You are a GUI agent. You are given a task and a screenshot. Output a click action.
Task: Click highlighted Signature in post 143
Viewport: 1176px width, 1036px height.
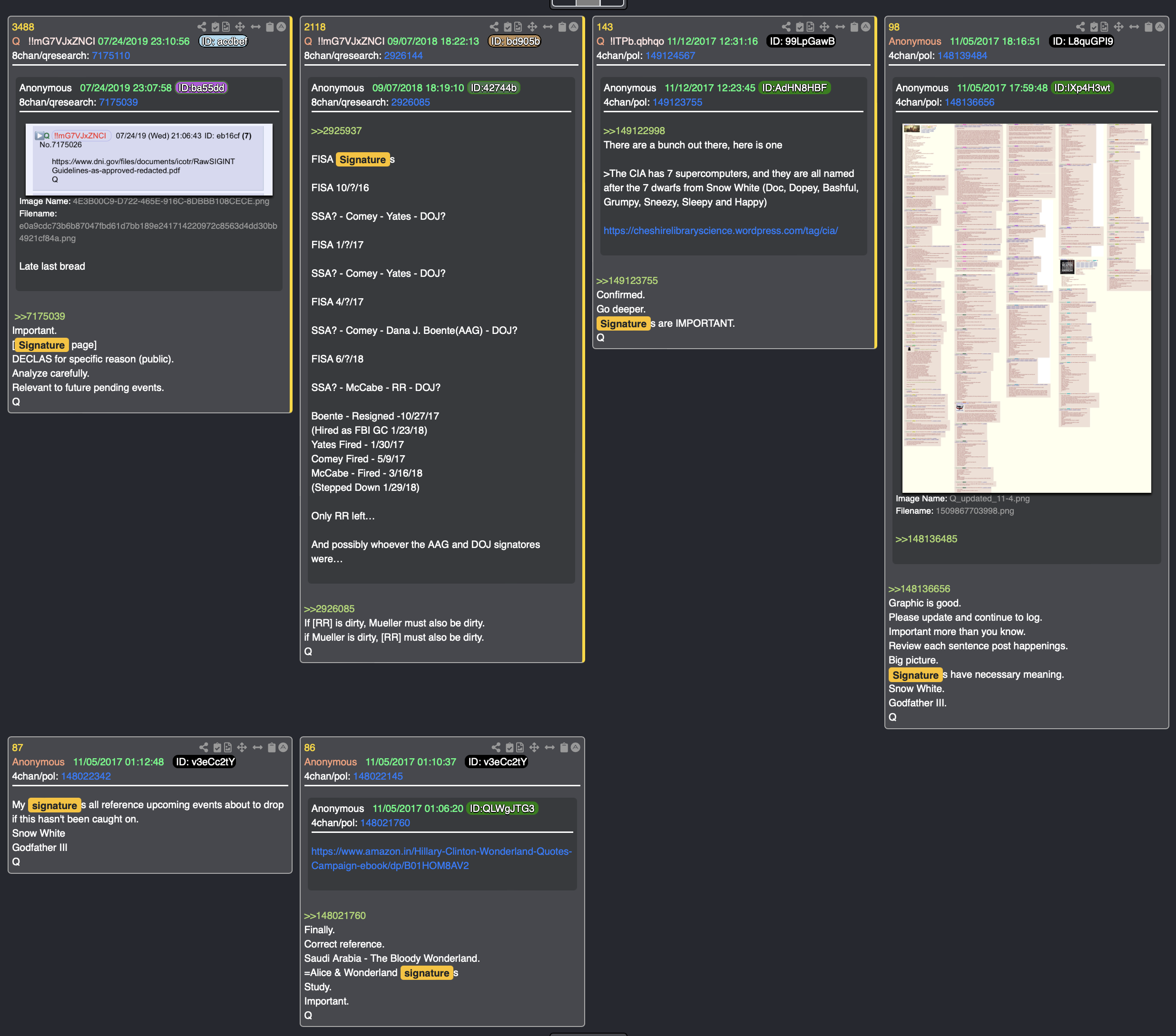(x=623, y=324)
